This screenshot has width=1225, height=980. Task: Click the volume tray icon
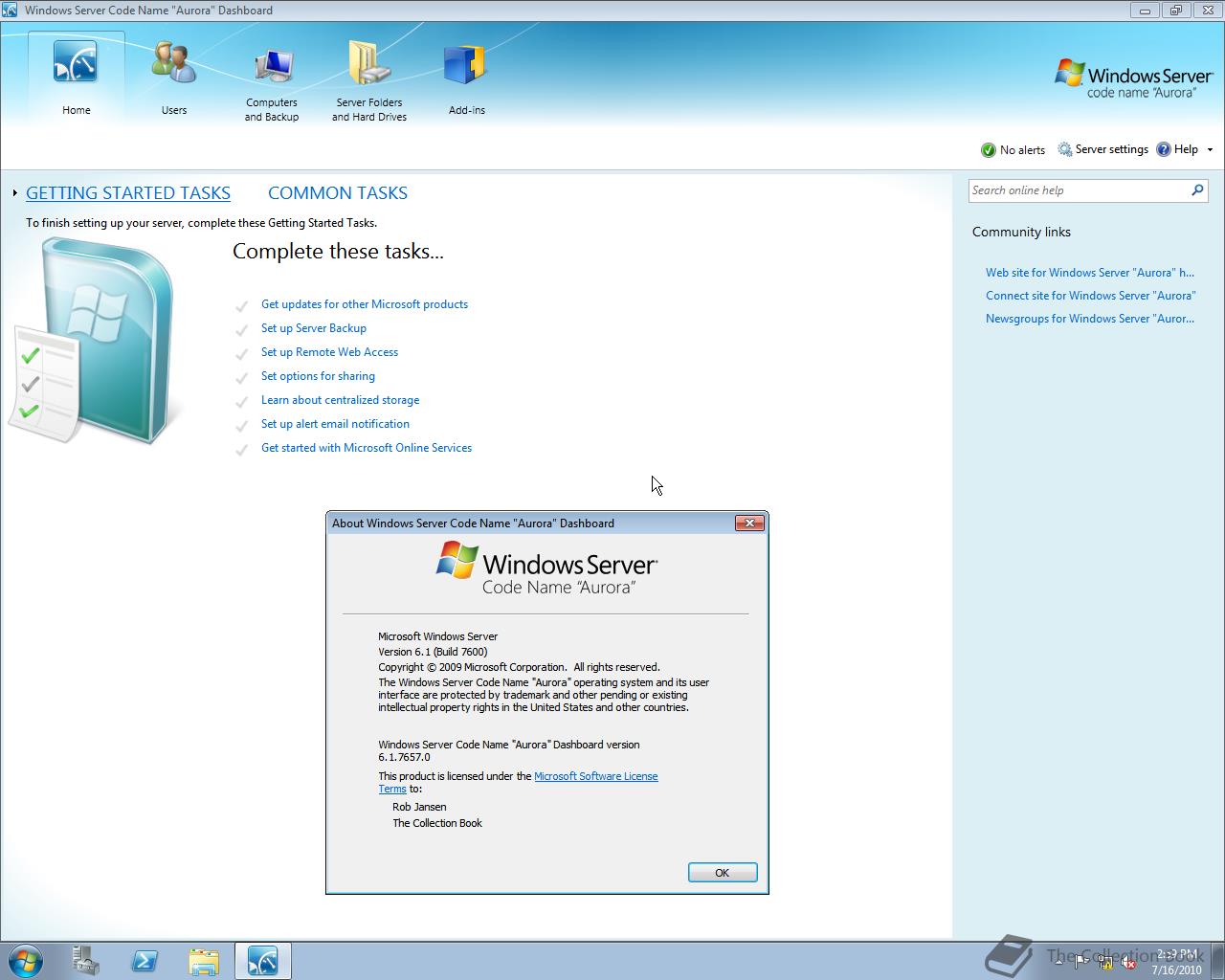[1127, 963]
